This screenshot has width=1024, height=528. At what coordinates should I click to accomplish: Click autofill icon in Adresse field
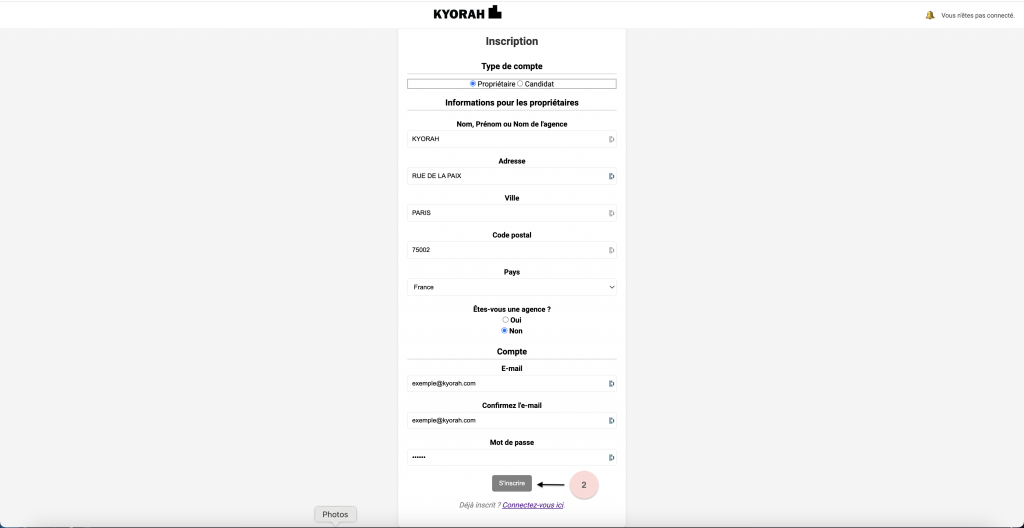pyautogui.click(x=611, y=176)
